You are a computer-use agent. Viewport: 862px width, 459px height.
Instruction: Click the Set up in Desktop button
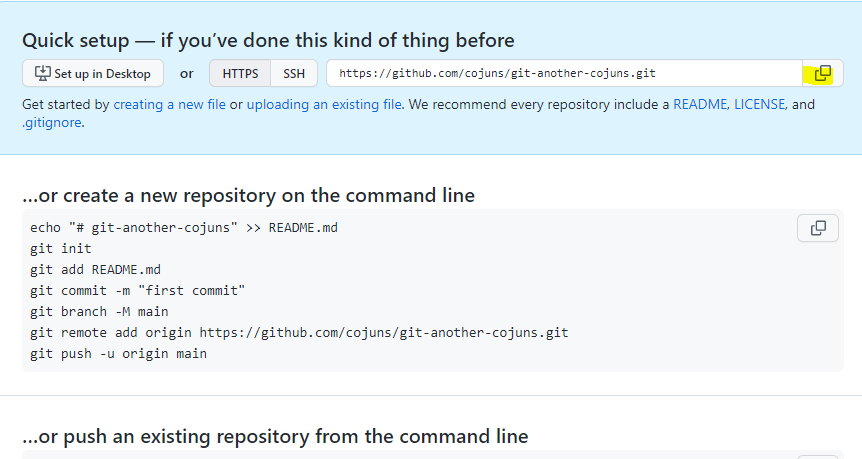tap(93, 73)
